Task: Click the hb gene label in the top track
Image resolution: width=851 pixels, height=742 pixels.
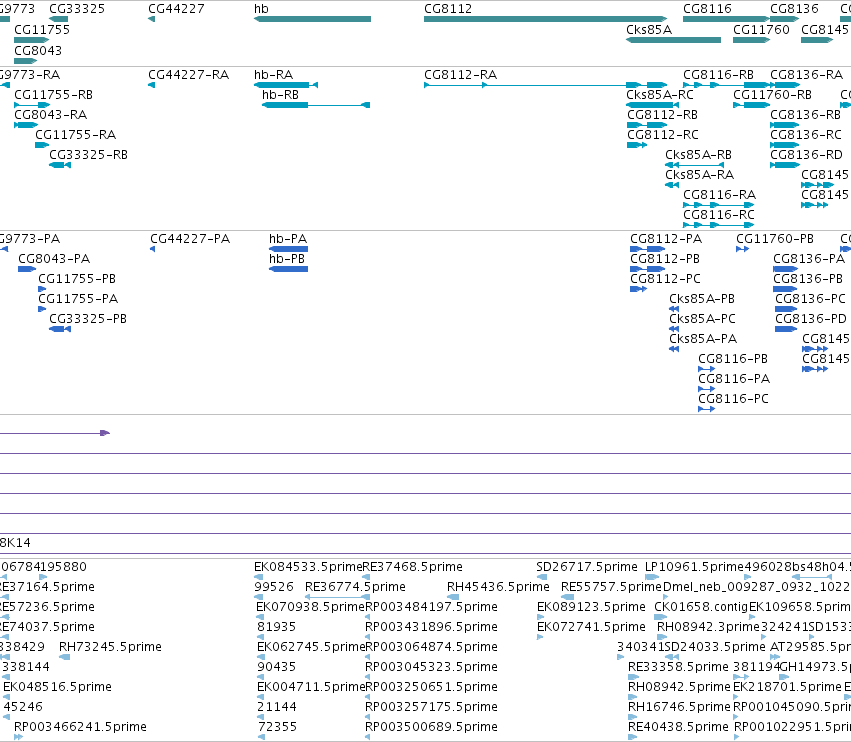Action: click(261, 9)
